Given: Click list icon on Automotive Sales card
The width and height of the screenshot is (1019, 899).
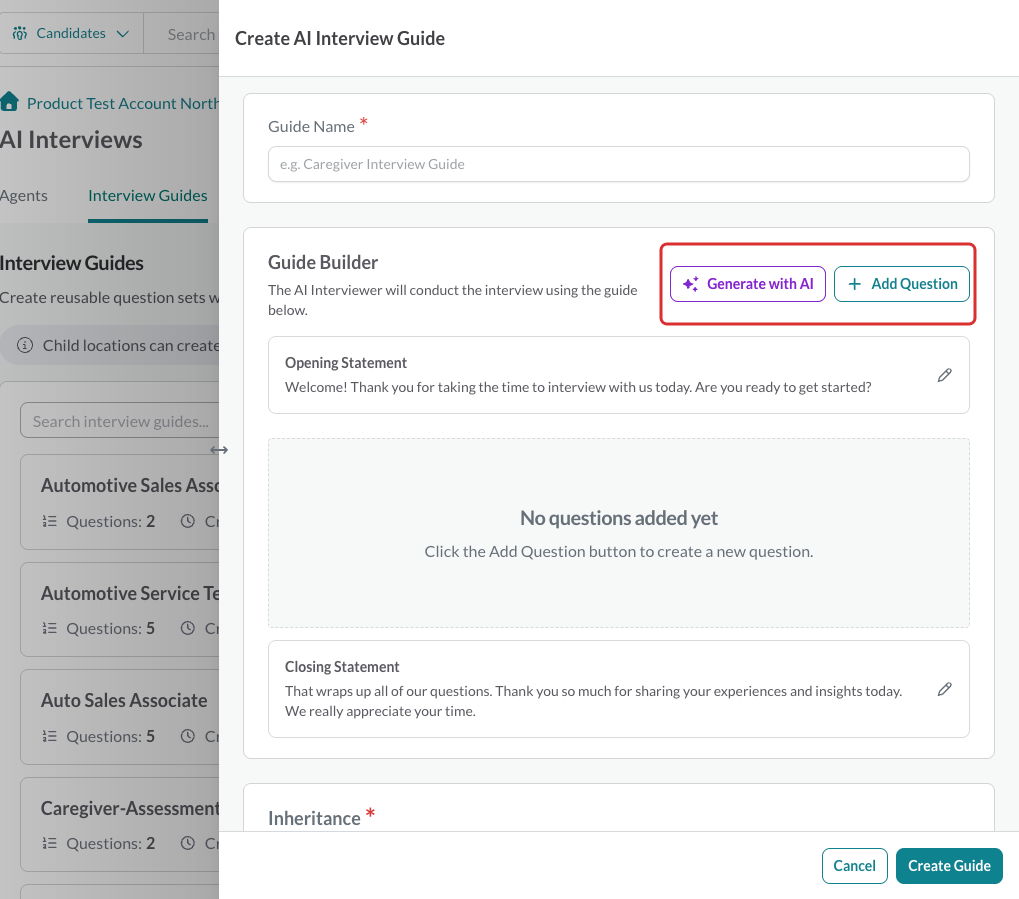Looking at the screenshot, I should coord(49,521).
